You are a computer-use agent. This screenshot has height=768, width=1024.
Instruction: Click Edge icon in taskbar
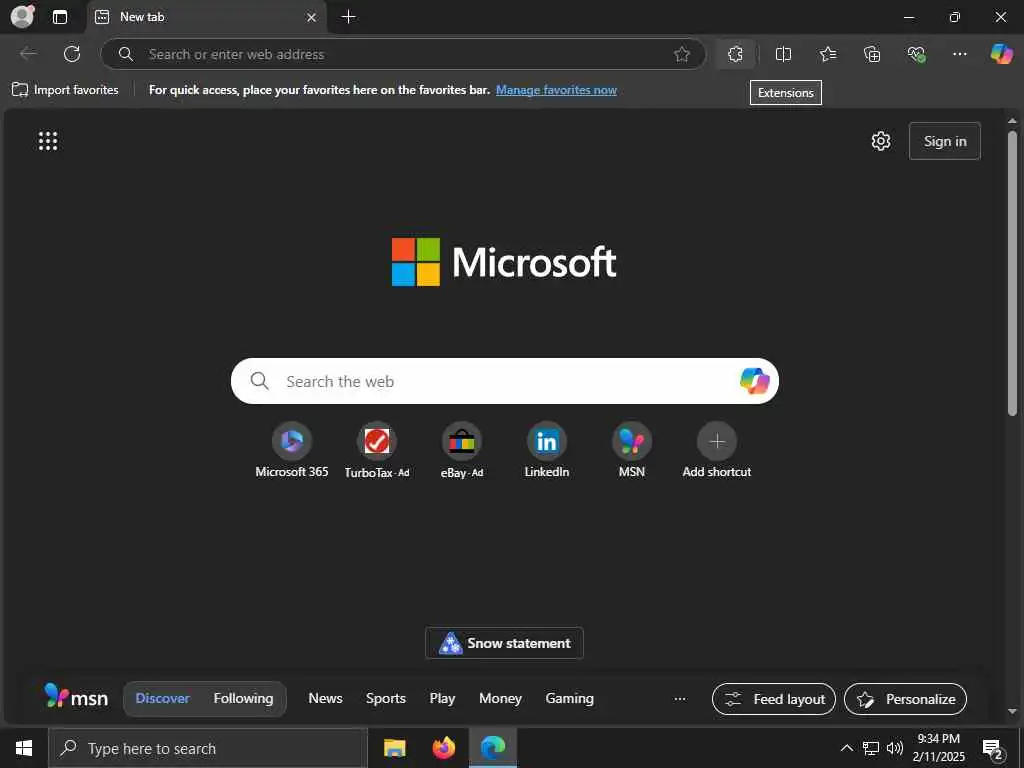pyautogui.click(x=493, y=748)
